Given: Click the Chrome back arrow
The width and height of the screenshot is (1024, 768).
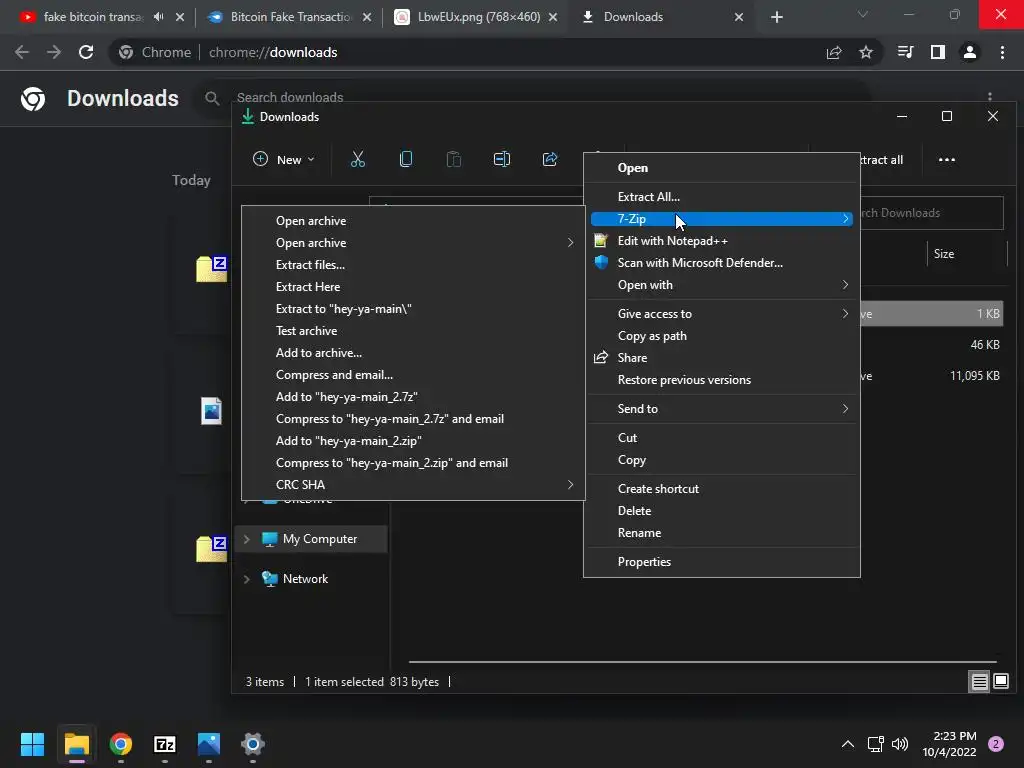Looking at the screenshot, I should 22,52.
